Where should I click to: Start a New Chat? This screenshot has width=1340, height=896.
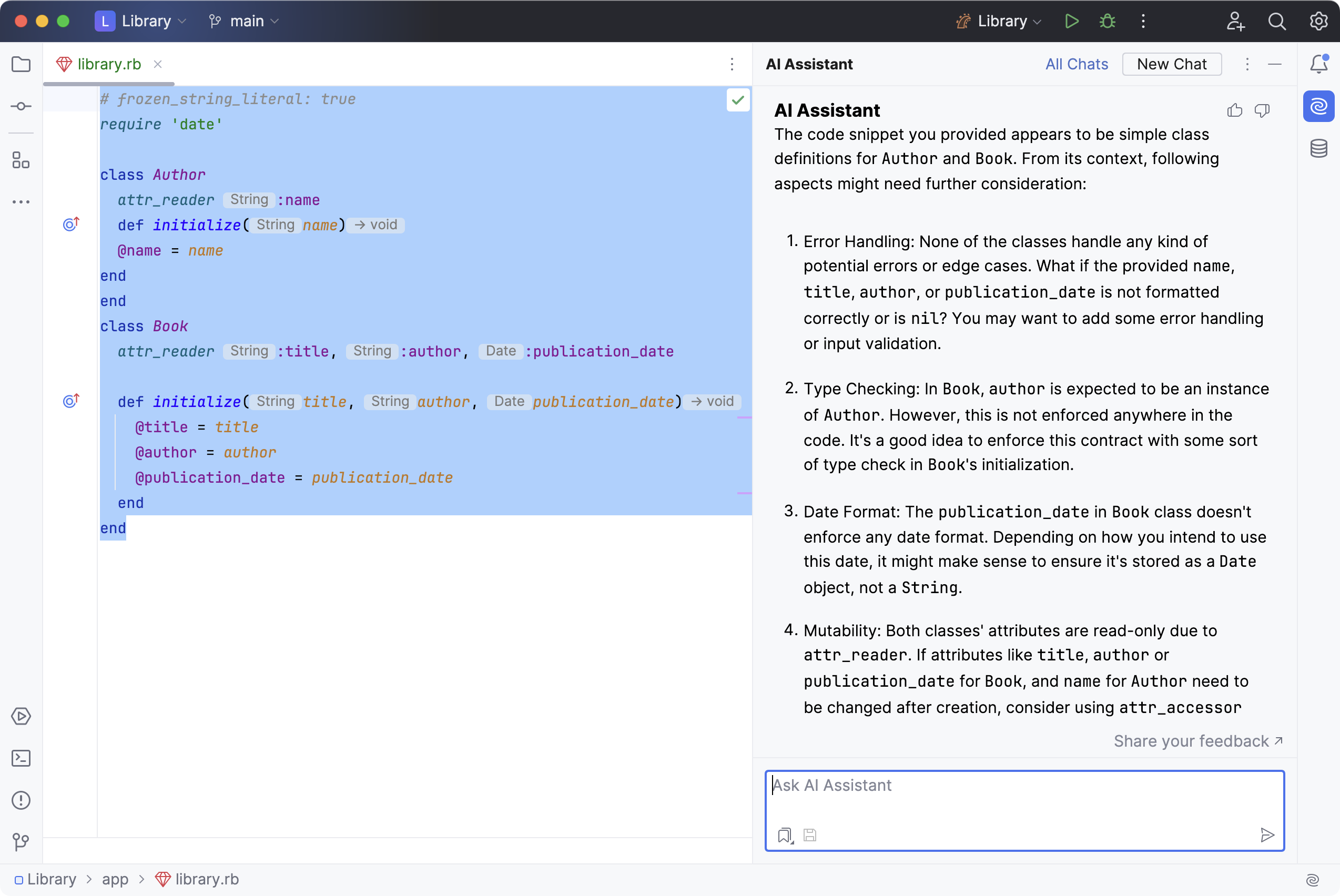coord(1171,64)
